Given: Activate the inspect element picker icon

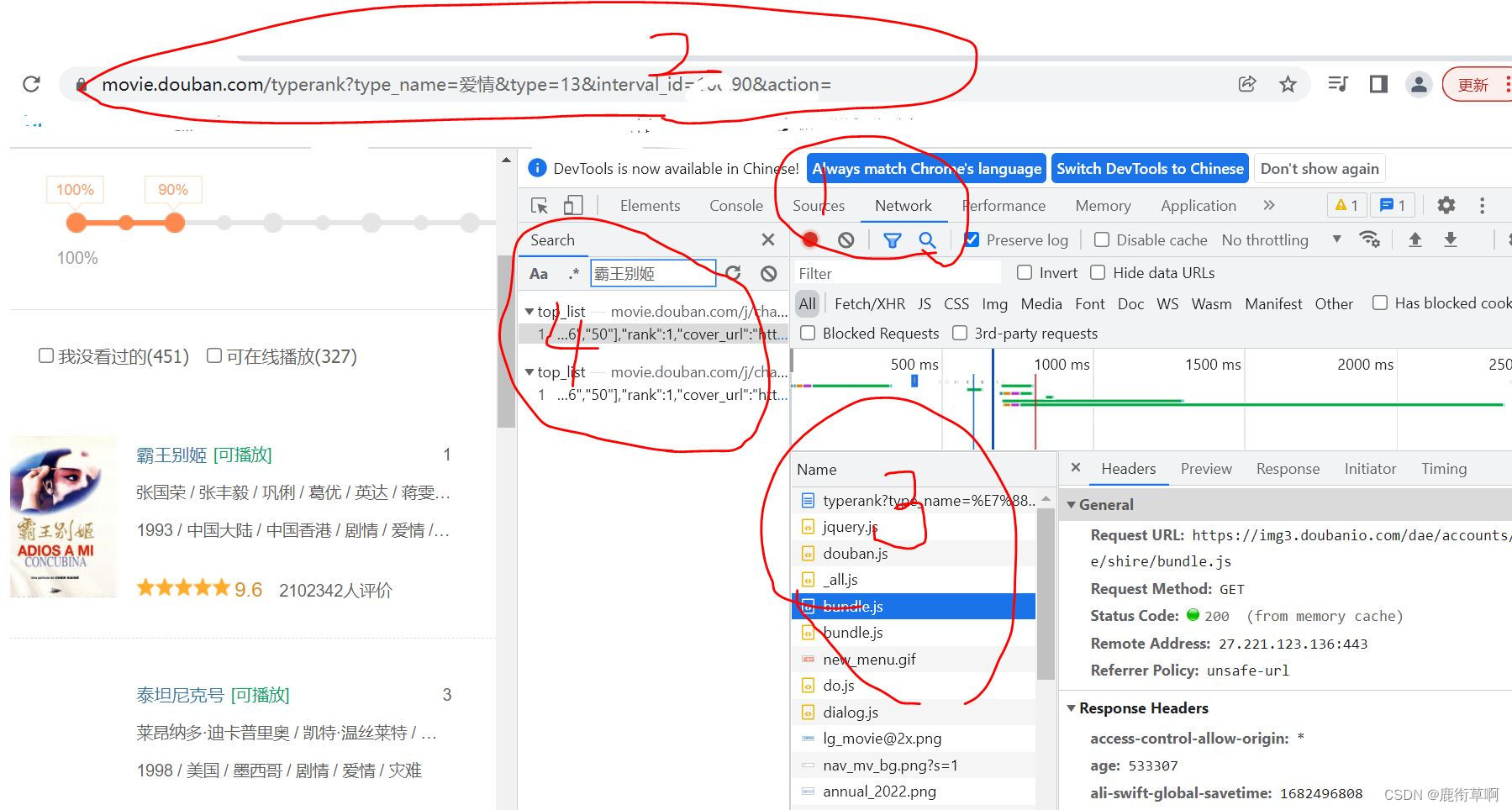Looking at the screenshot, I should 540,206.
